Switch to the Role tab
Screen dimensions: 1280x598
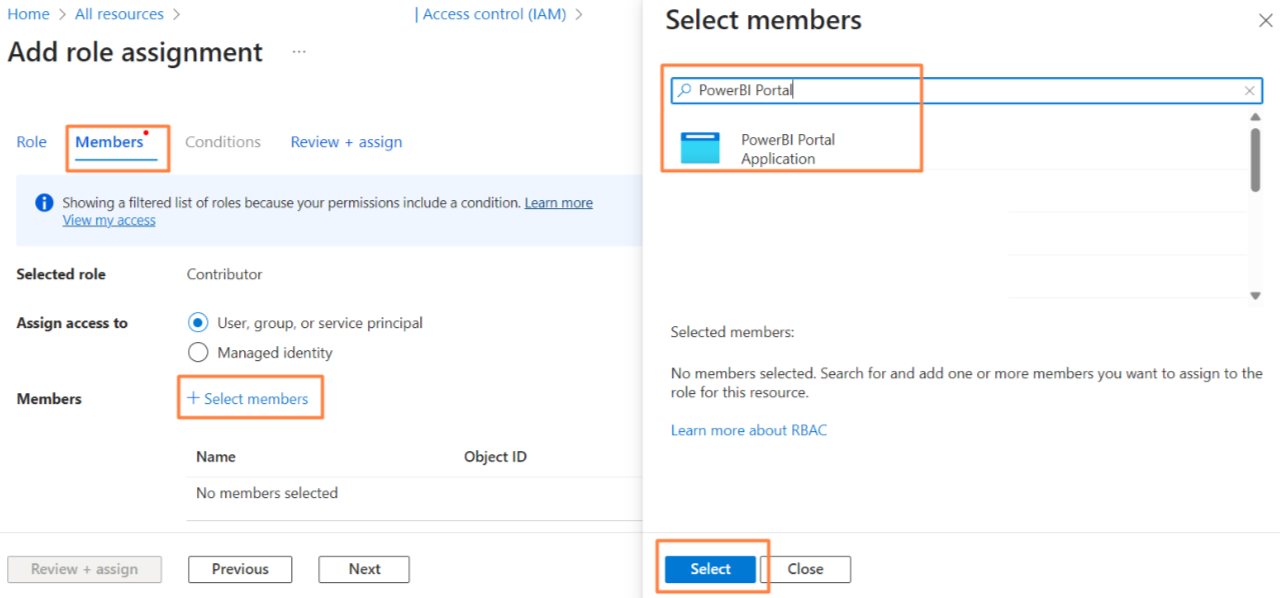tap(31, 142)
